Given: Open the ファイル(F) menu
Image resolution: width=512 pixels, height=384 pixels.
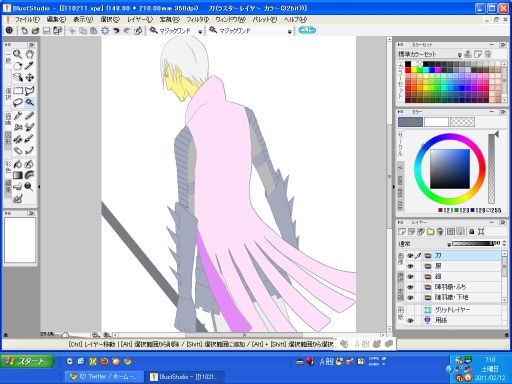Looking at the screenshot, I should 27,20.
